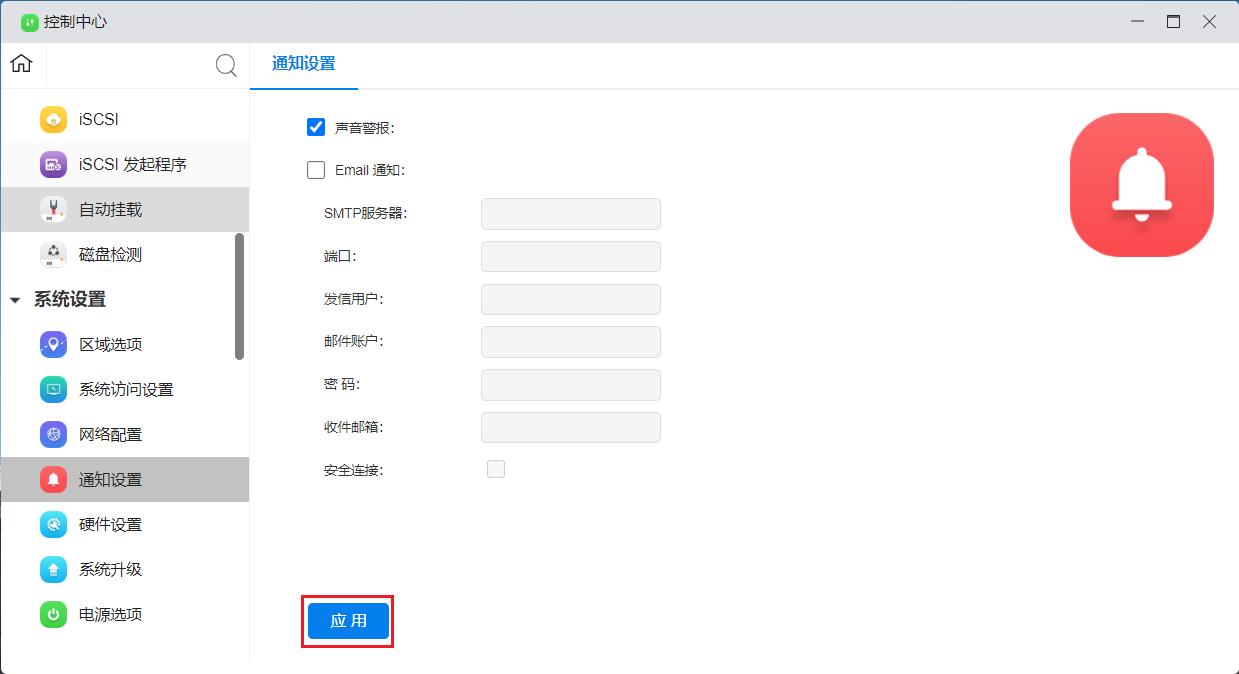1239x674 pixels.
Task: Click the 应用 apply button
Action: click(348, 621)
